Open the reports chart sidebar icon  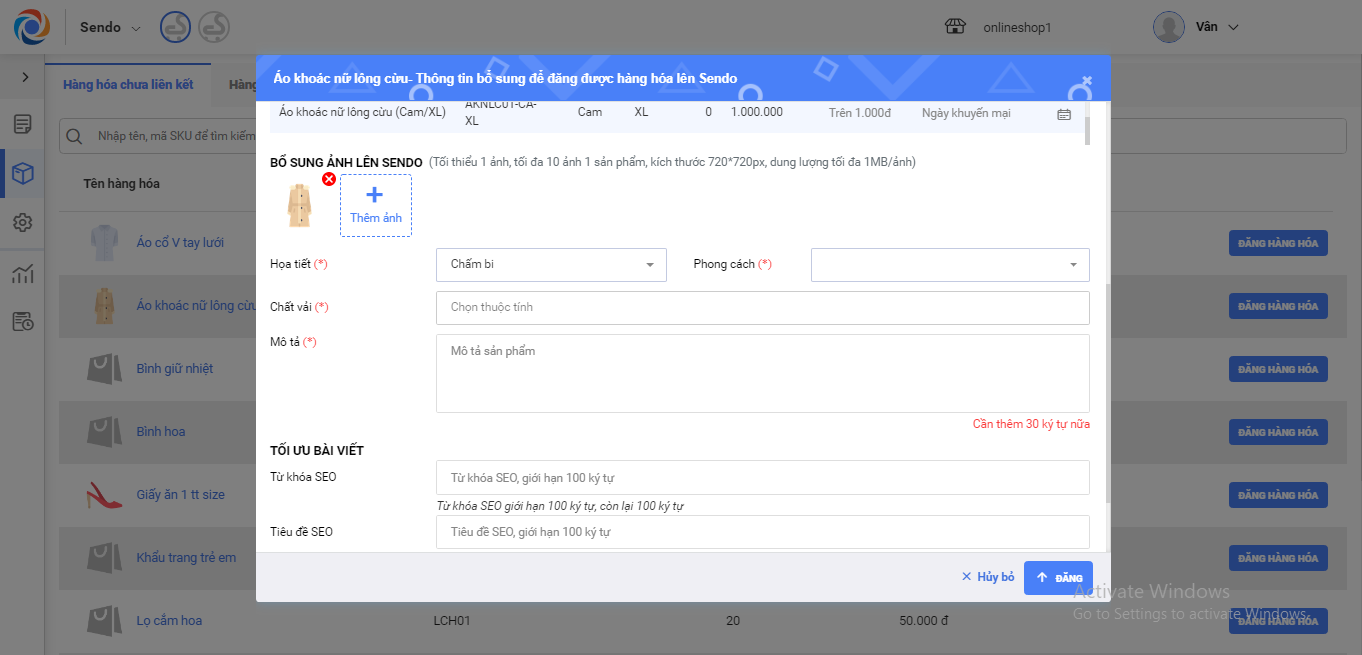click(23, 273)
